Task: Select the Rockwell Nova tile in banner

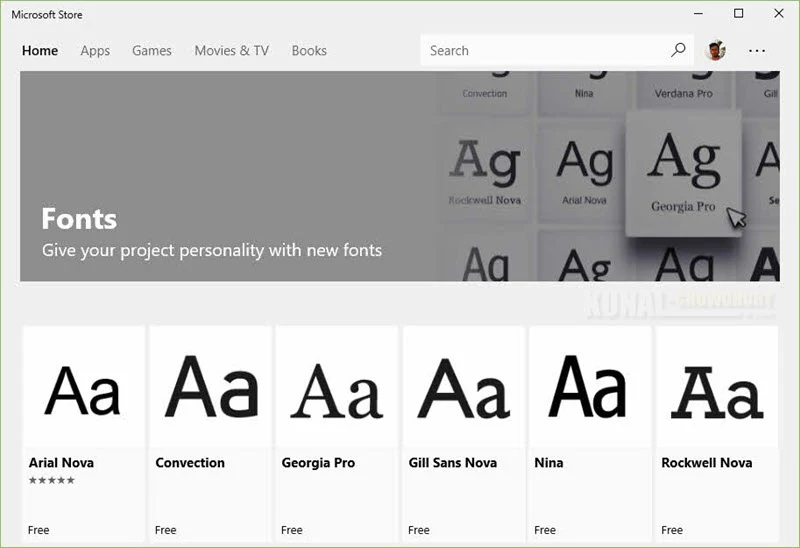Action: click(485, 171)
